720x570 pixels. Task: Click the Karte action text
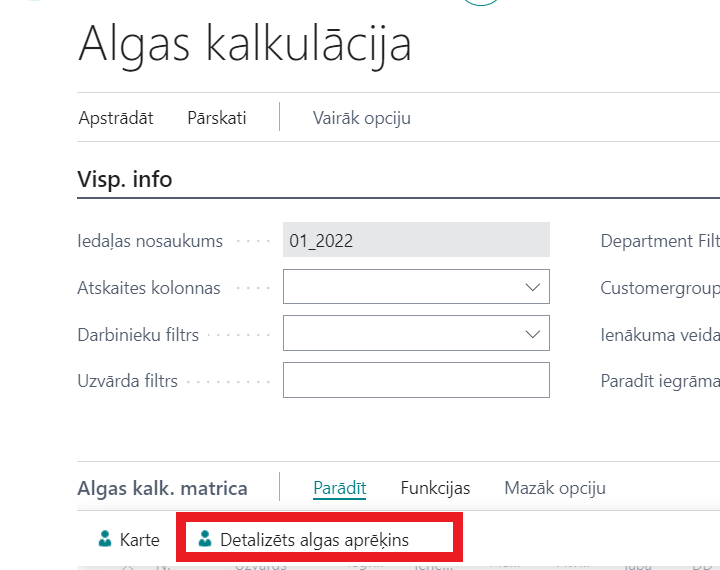[140, 540]
